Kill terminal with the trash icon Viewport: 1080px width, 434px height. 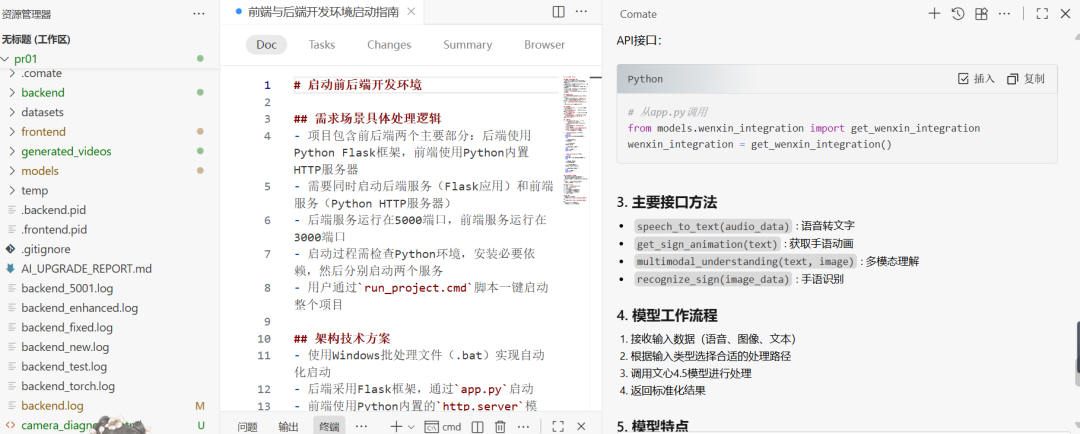point(501,426)
